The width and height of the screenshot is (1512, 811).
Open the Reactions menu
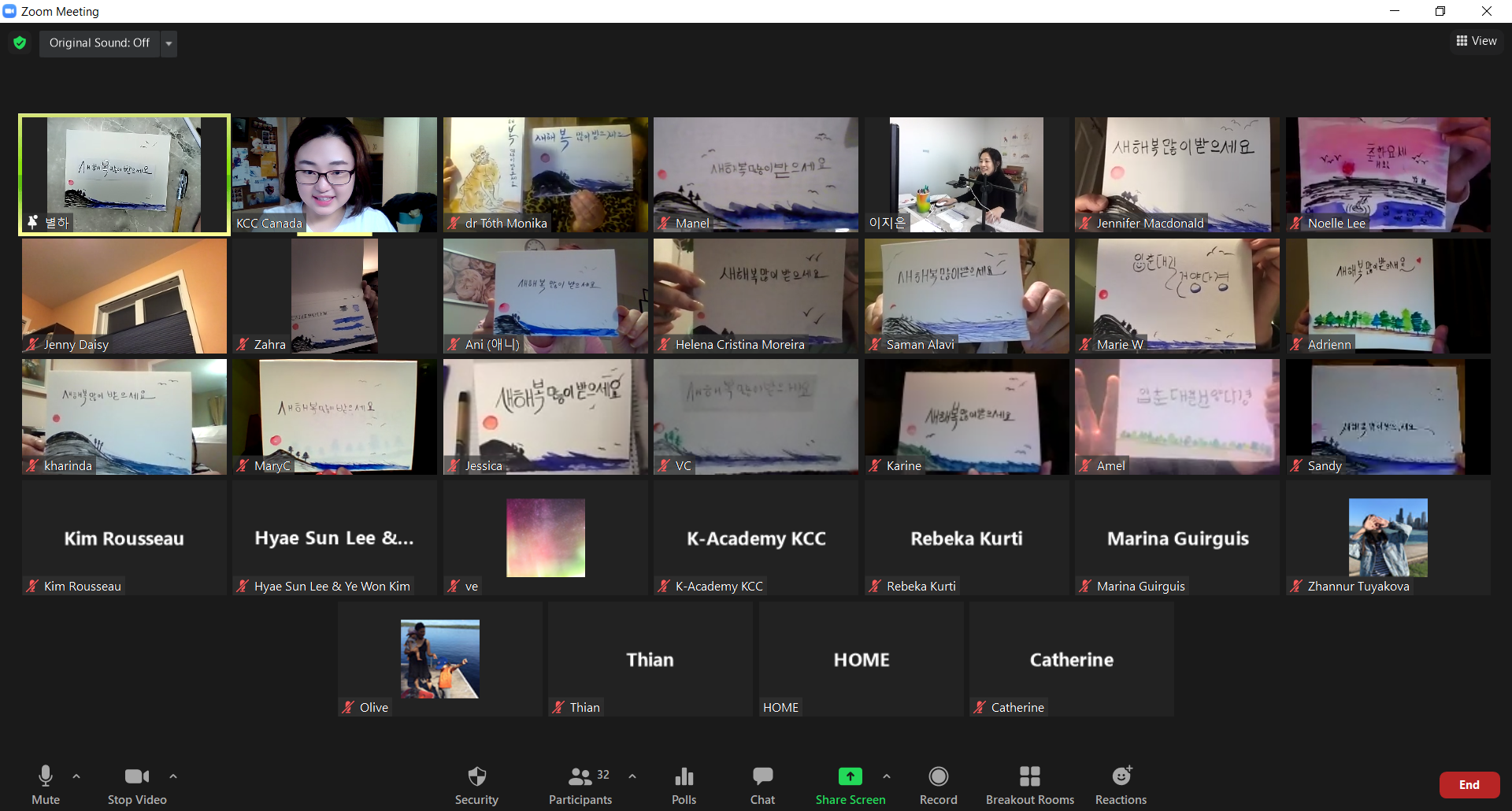coord(1121,785)
